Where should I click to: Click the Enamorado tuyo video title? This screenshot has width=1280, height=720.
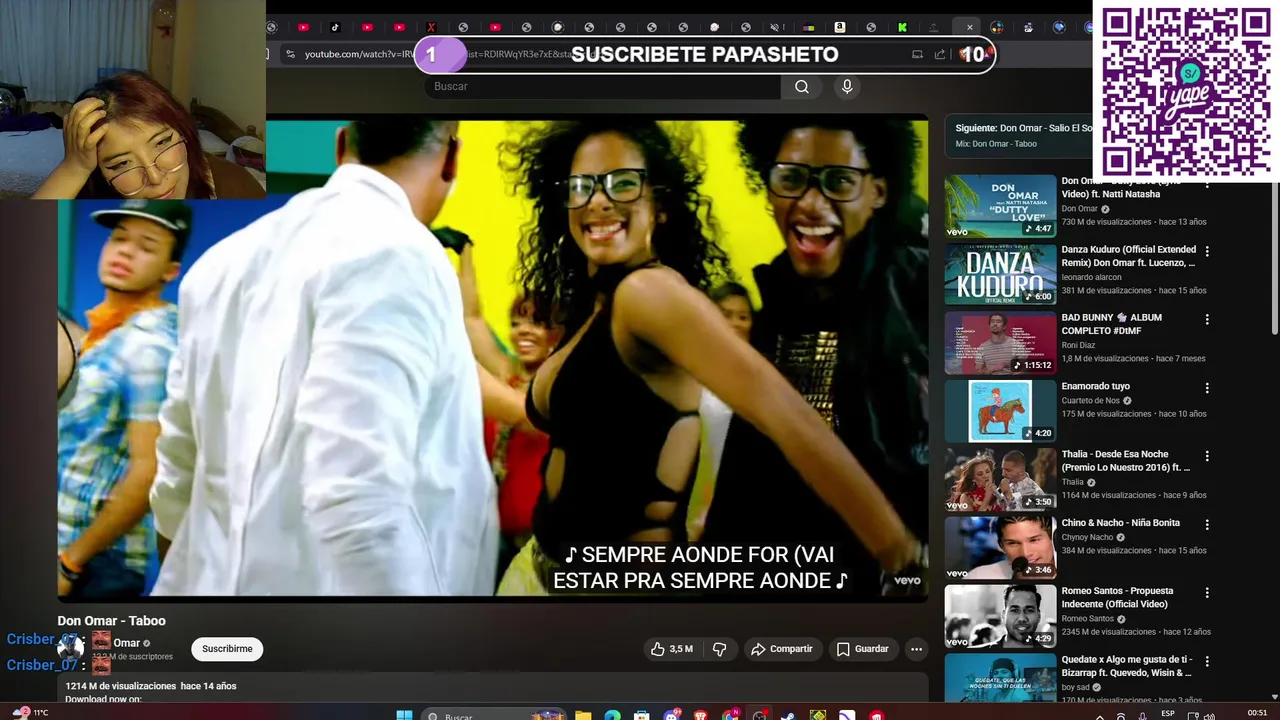[1095, 386]
